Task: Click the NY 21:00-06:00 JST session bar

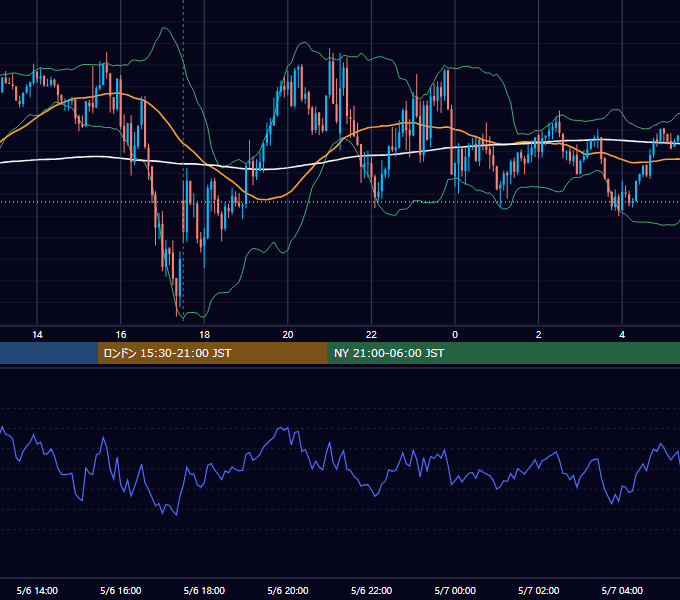Action: (x=503, y=353)
